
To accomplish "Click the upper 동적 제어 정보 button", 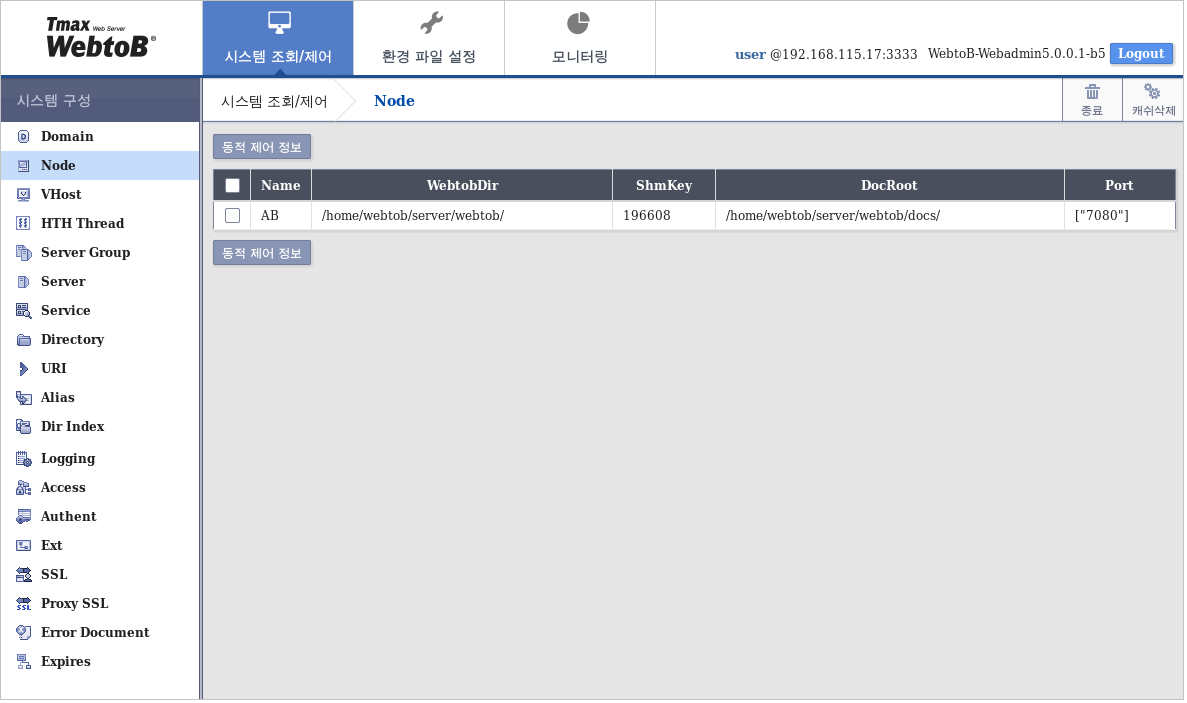I will point(262,147).
